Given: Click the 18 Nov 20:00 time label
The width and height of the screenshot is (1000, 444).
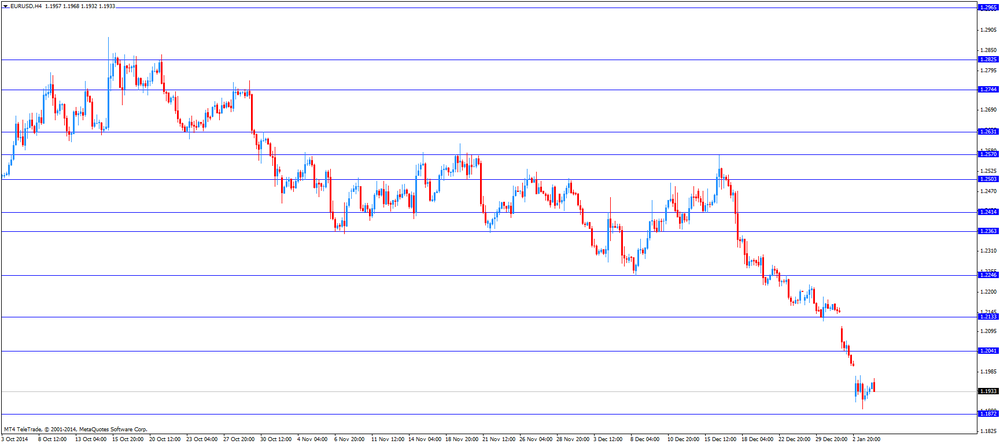Looking at the screenshot, I should (464, 440).
